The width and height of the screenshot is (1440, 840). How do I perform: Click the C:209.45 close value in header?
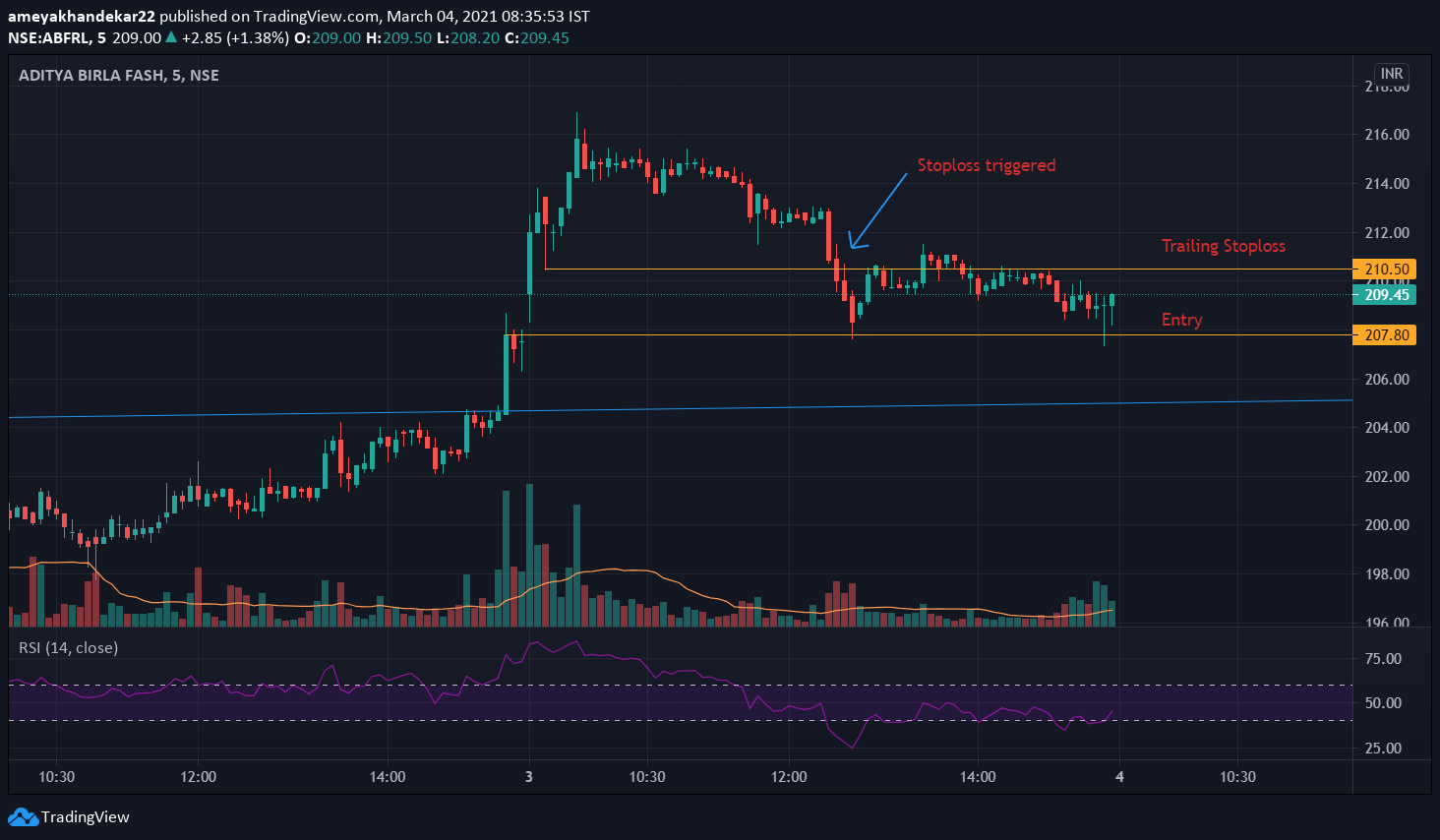click(x=537, y=37)
